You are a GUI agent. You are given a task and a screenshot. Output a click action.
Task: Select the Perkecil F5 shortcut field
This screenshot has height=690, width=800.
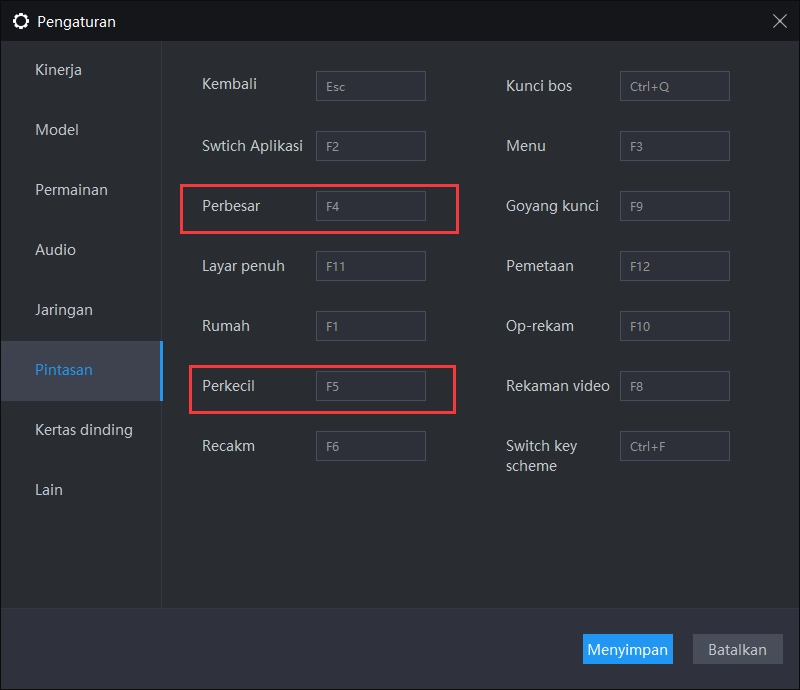point(371,386)
